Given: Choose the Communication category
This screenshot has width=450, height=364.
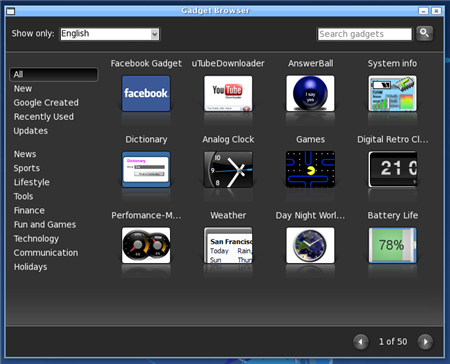Looking at the screenshot, I should 46,253.
